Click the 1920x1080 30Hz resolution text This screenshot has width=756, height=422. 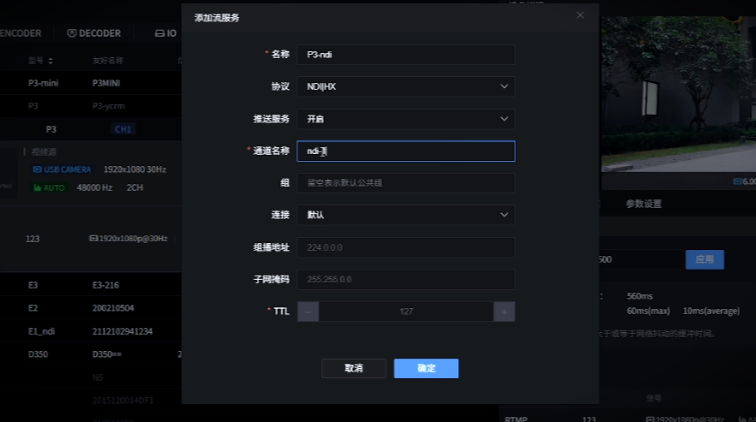click(x=135, y=169)
